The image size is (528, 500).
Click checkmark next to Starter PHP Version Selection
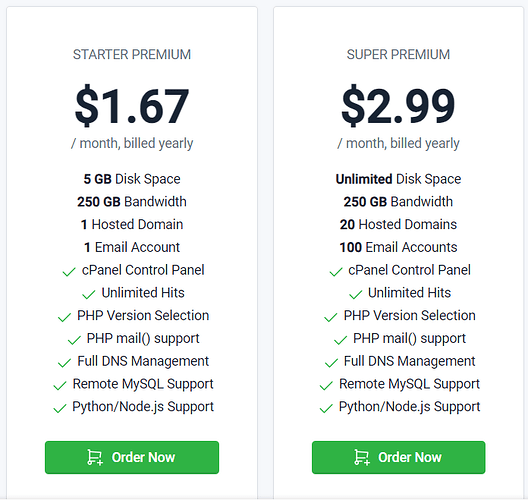(x=64, y=317)
